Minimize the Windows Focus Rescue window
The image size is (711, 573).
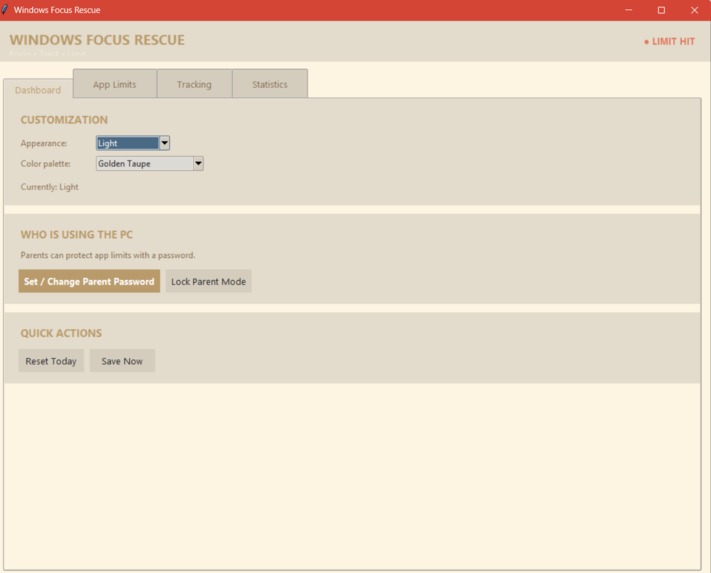click(628, 10)
